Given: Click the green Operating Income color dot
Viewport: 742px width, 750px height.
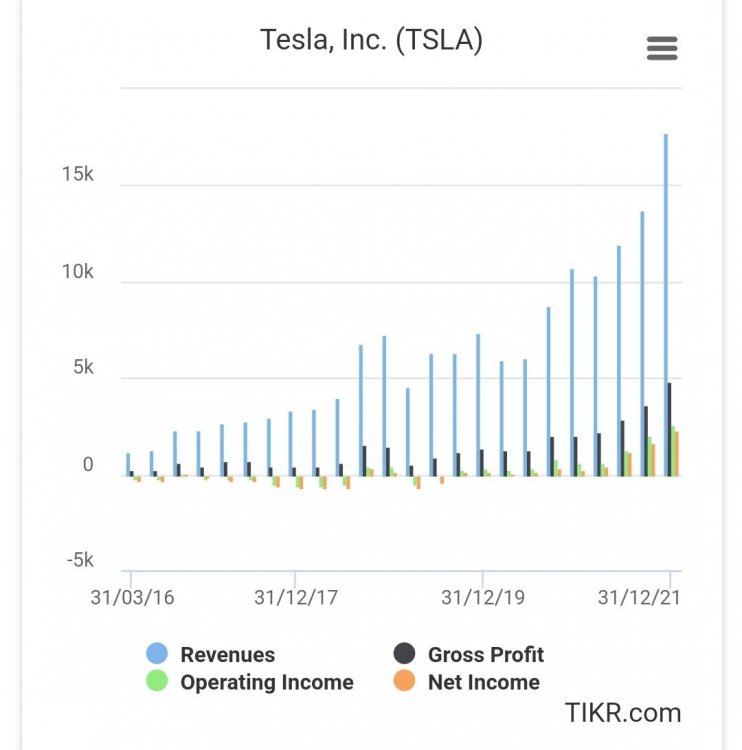Looking at the screenshot, I should (156, 683).
